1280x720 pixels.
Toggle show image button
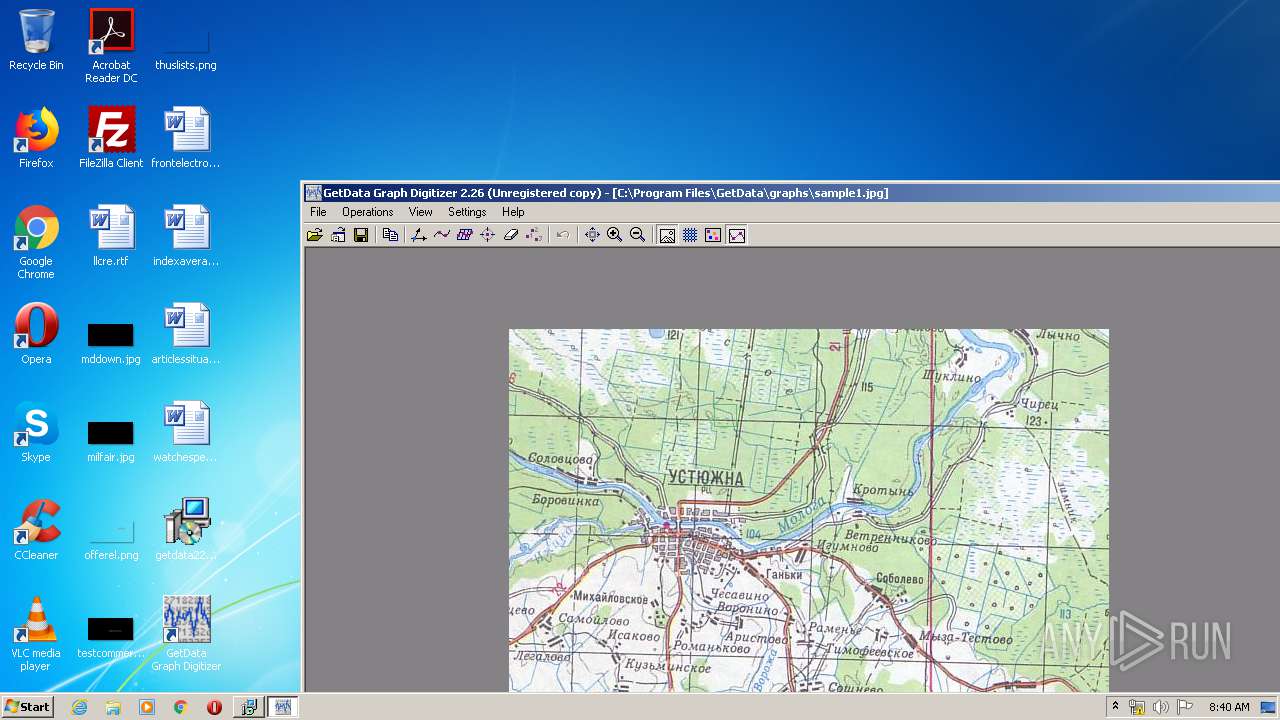pyautogui.click(x=667, y=235)
